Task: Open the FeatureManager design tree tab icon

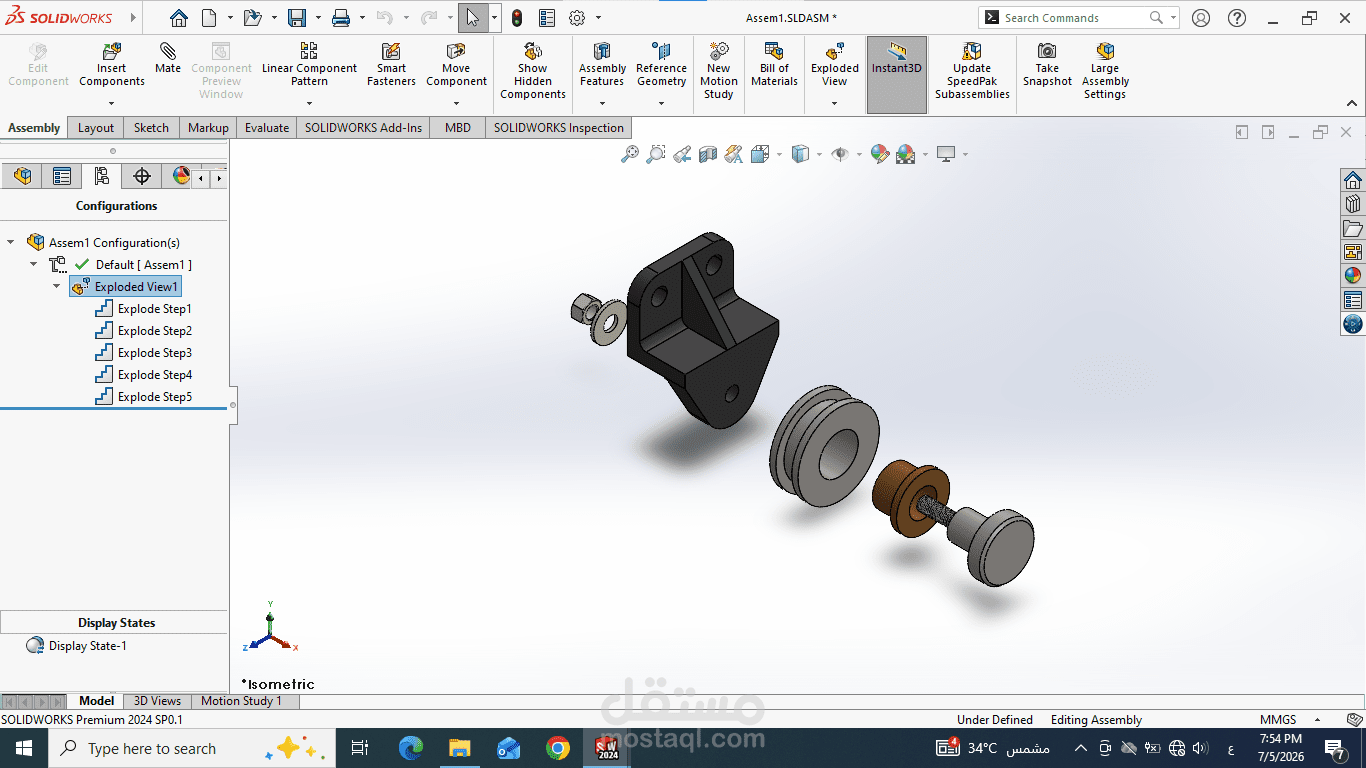Action: 22,177
